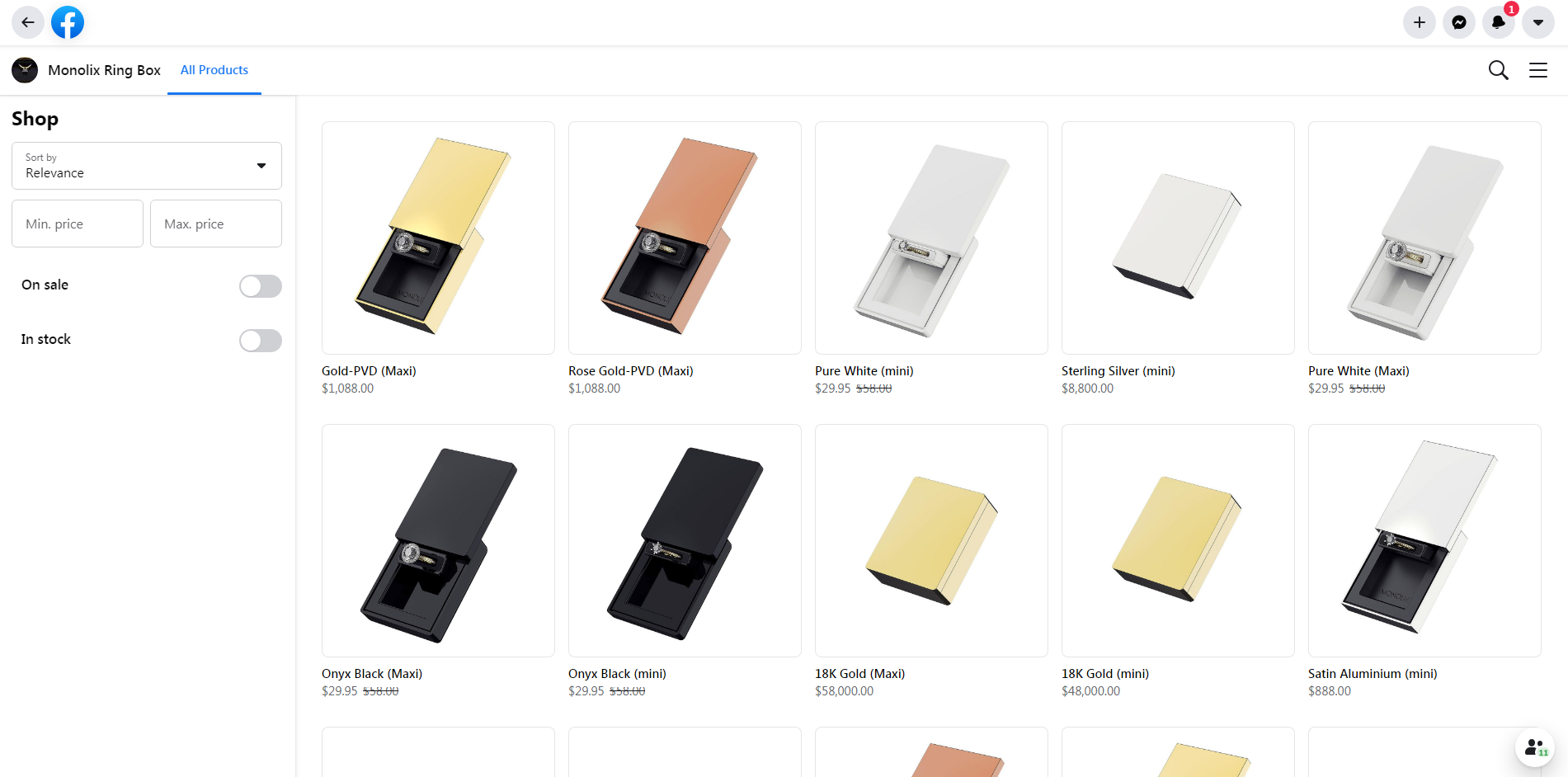Screen dimensions: 1568x777
Task: Click the Monolix Ring Box profile avatar
Action: [x=25, y=70]
